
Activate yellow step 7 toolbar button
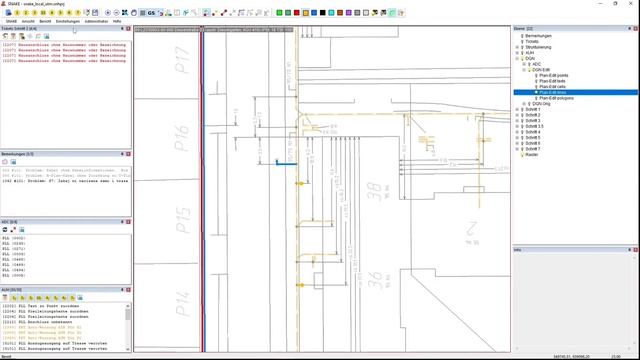tap(78, 13)
